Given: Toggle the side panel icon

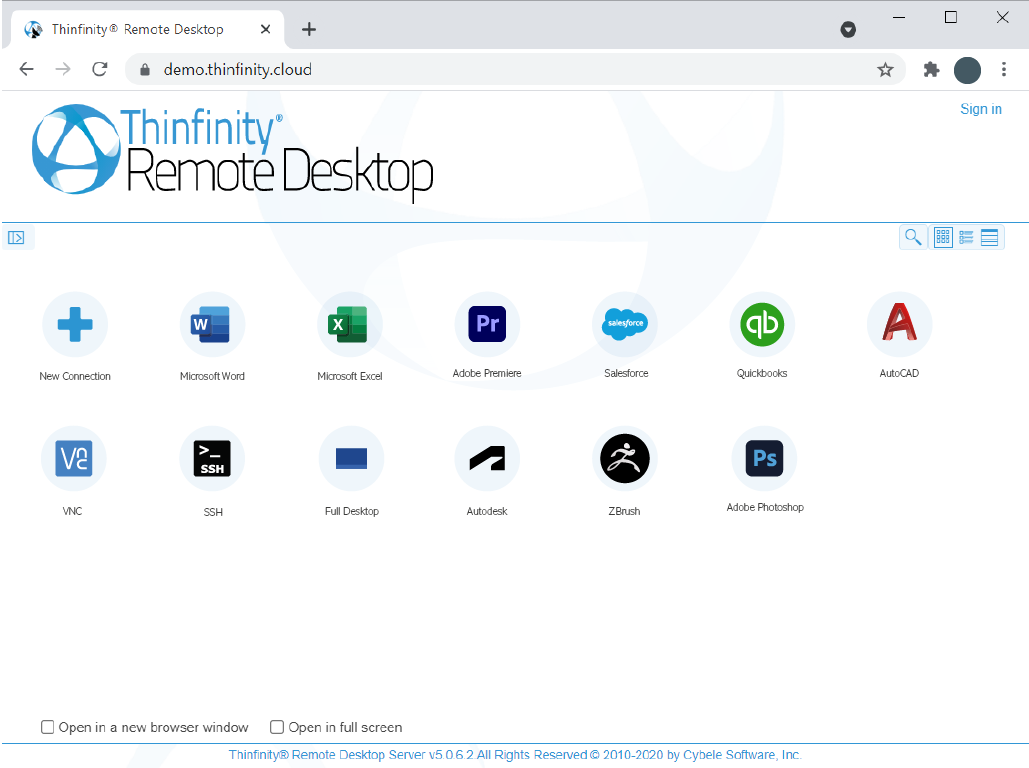Looking at the screenshot, I should (x=16, y=238).
